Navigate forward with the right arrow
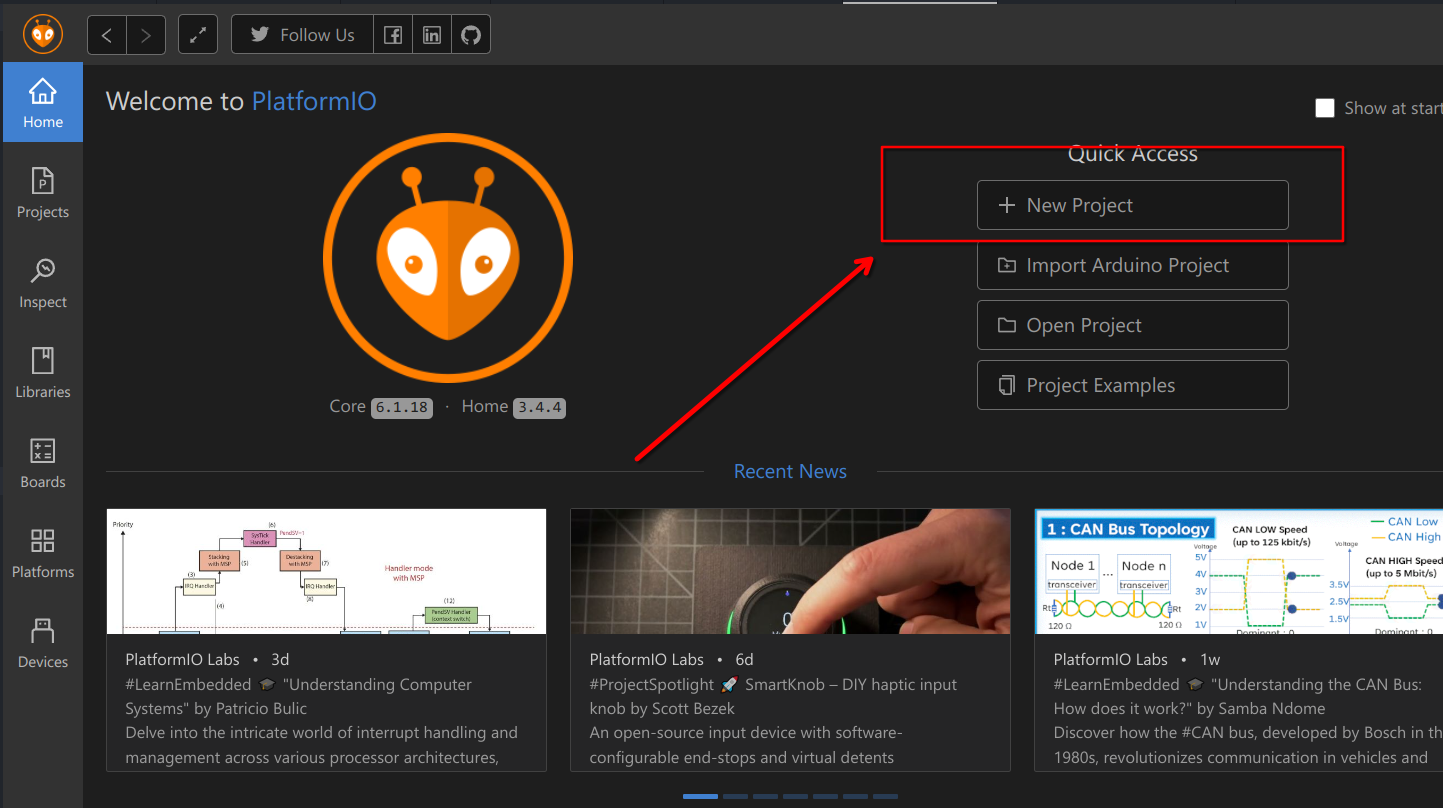 tap(146, 34)
